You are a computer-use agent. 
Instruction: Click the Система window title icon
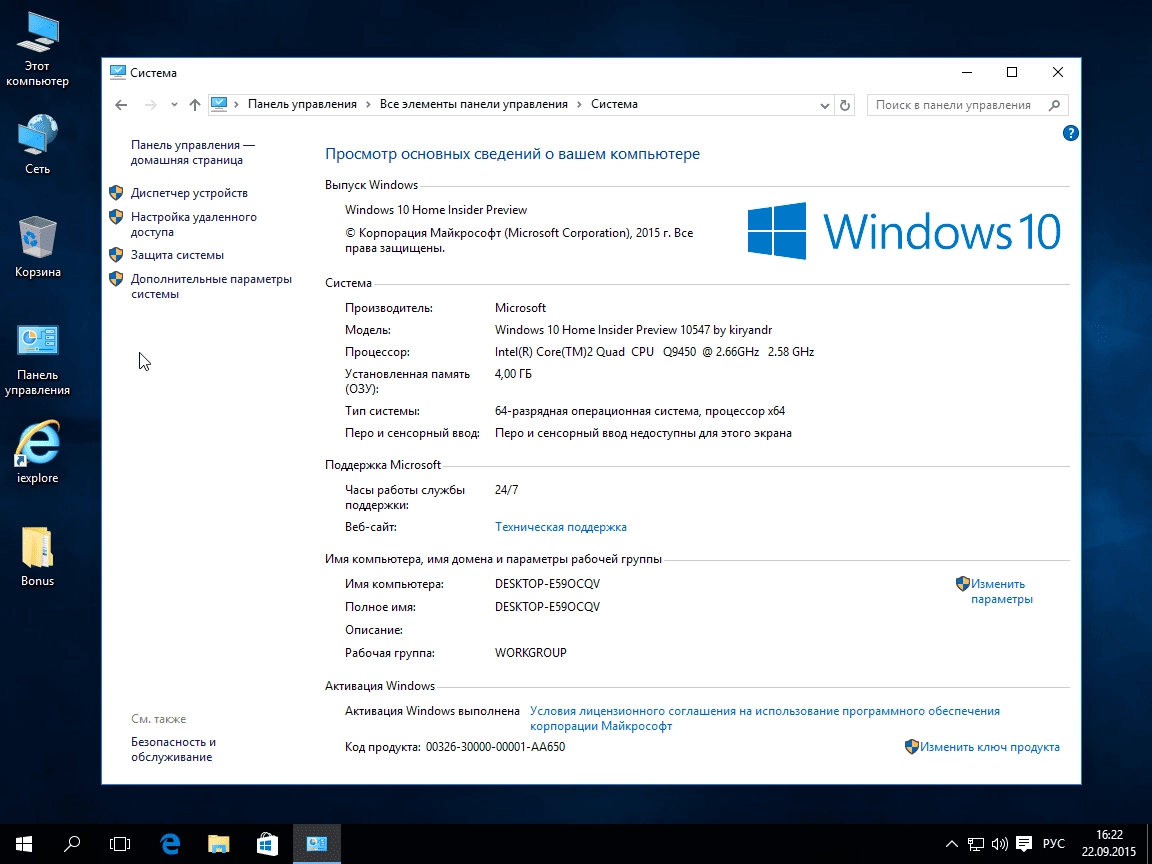tap(118, 72)
